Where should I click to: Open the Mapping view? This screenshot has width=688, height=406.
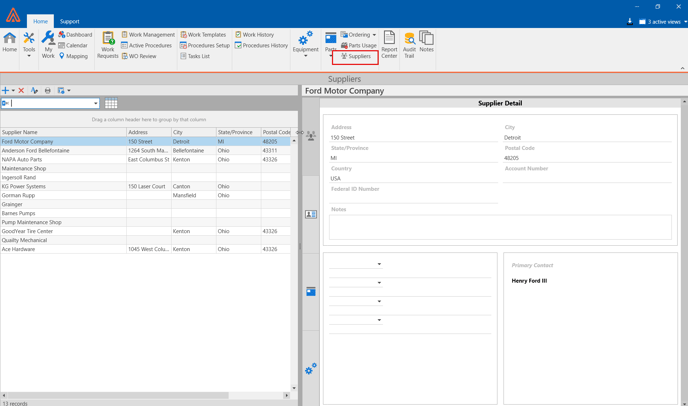73,56
